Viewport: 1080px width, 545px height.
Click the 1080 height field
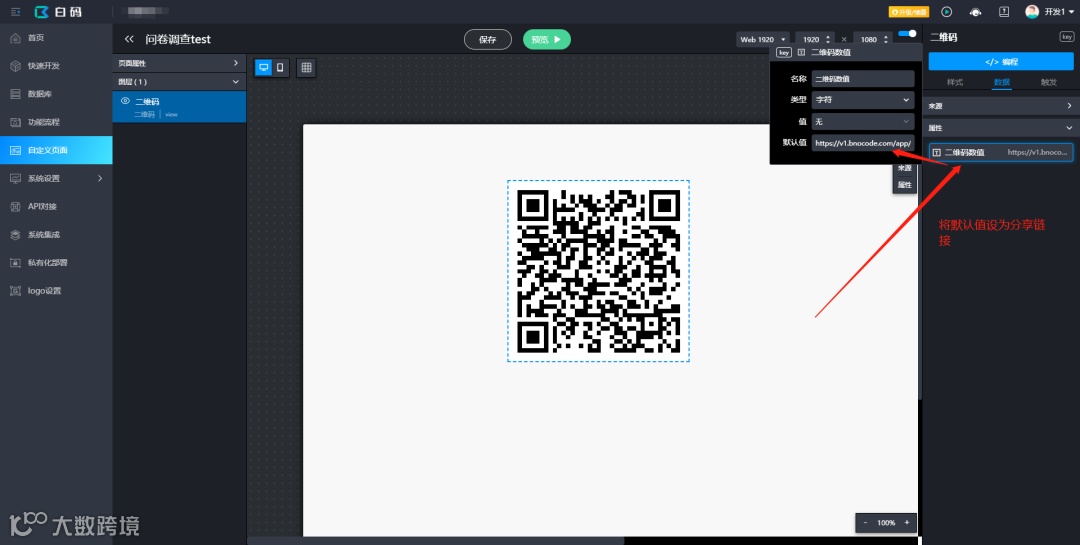coord(868,40)
